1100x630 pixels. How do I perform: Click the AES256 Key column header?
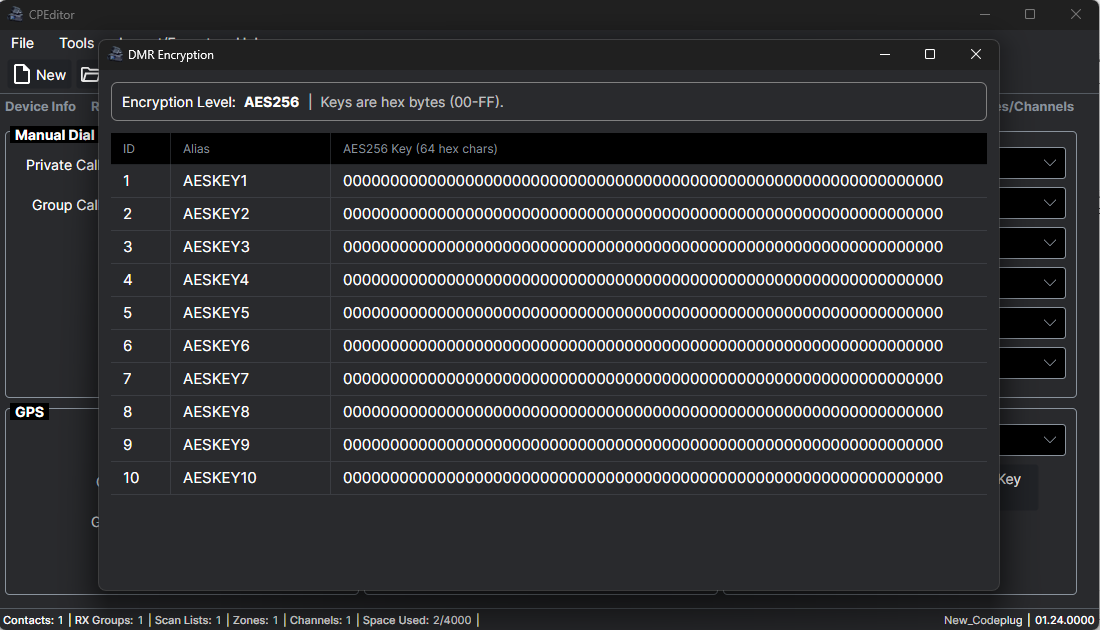(x=420, y=149)
